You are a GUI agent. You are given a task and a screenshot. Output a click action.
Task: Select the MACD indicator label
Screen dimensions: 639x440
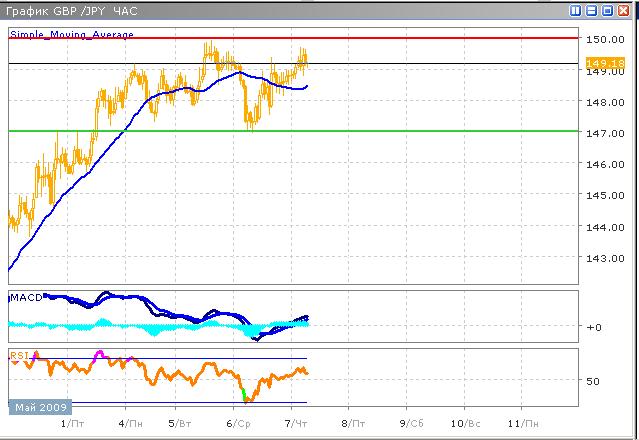coord(24,298)
